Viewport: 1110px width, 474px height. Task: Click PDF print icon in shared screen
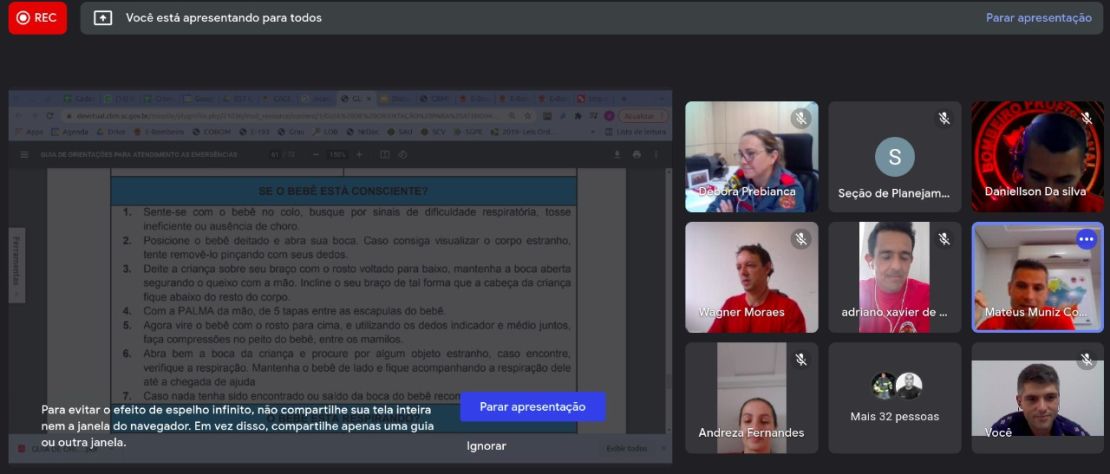click(636, 154)
